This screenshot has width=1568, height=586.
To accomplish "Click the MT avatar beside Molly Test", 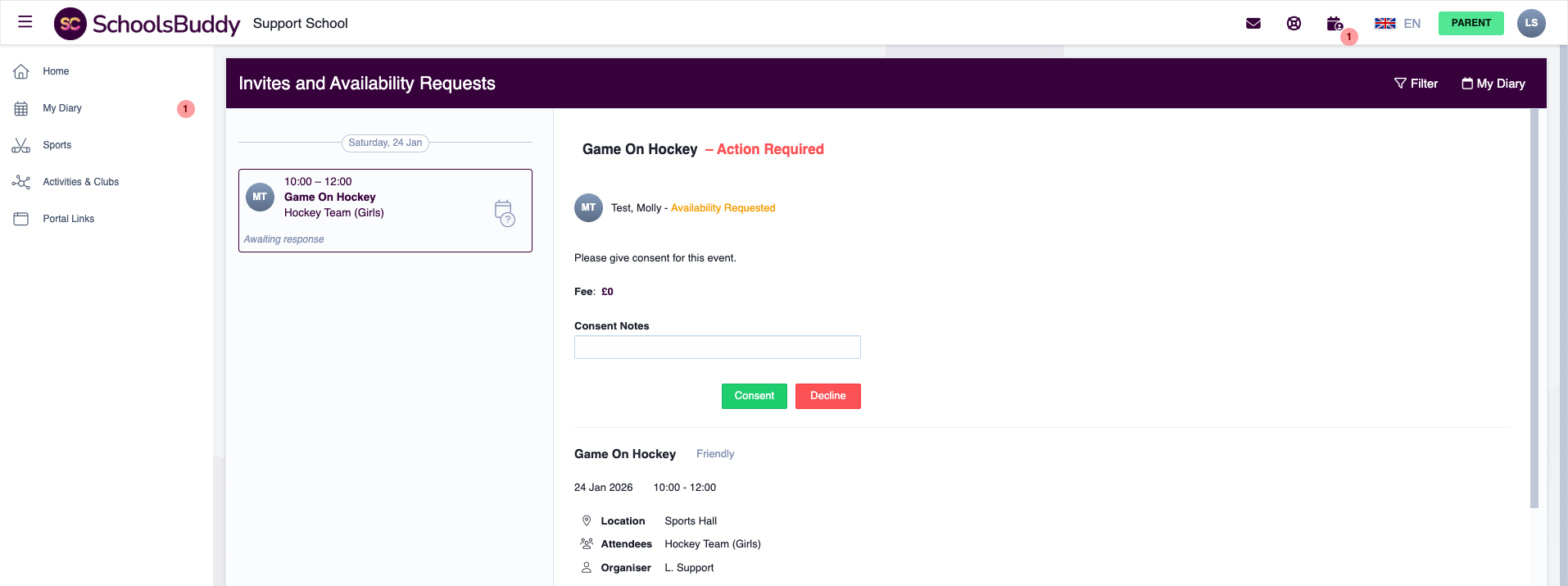I will (588, 208).
